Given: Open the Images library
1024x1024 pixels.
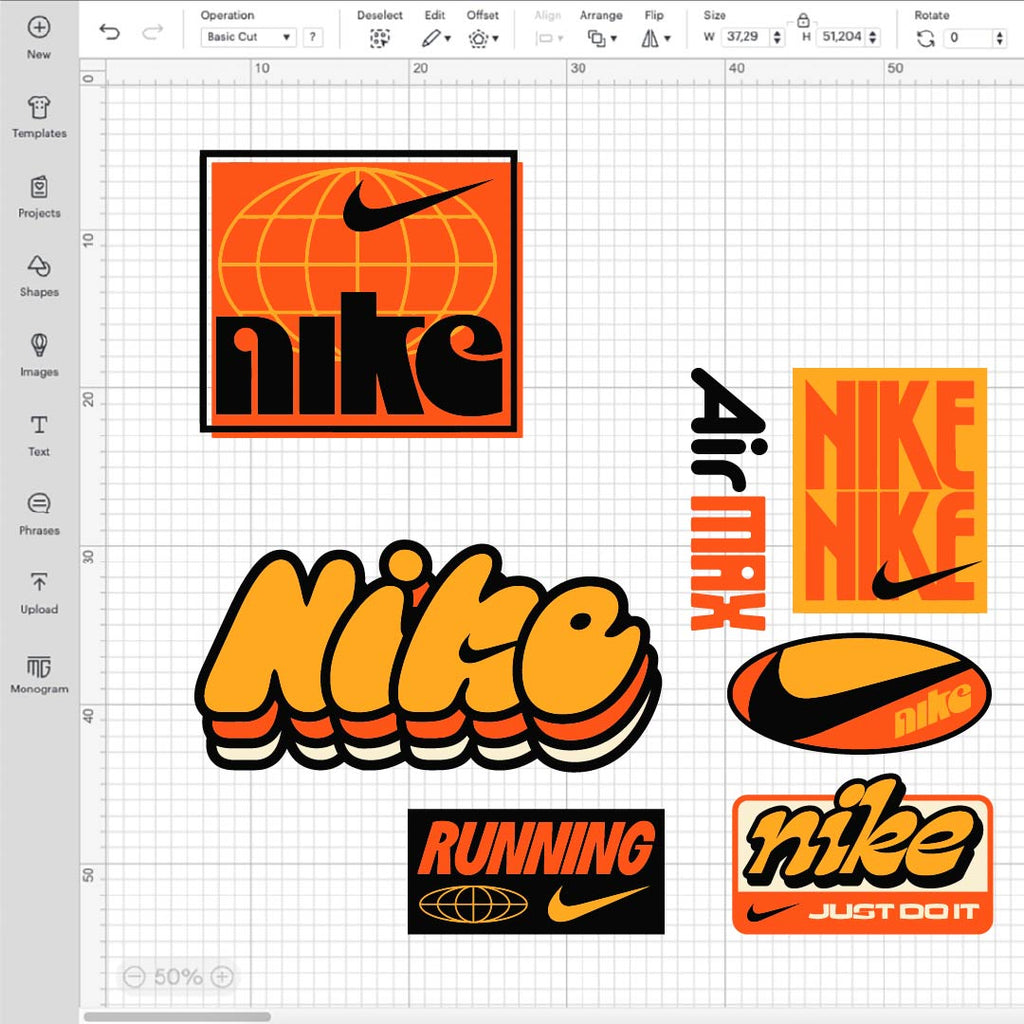Looking at the screenshot, I should click(x=39, y=347).
